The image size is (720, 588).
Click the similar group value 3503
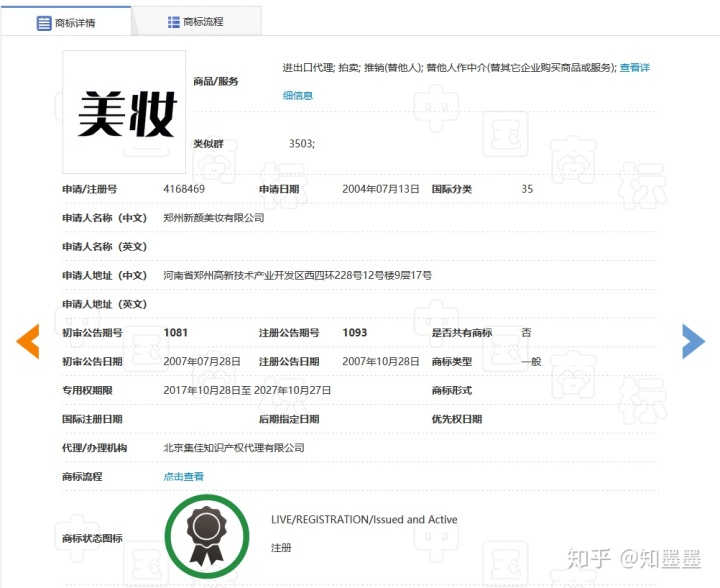(x=301, y=144)
